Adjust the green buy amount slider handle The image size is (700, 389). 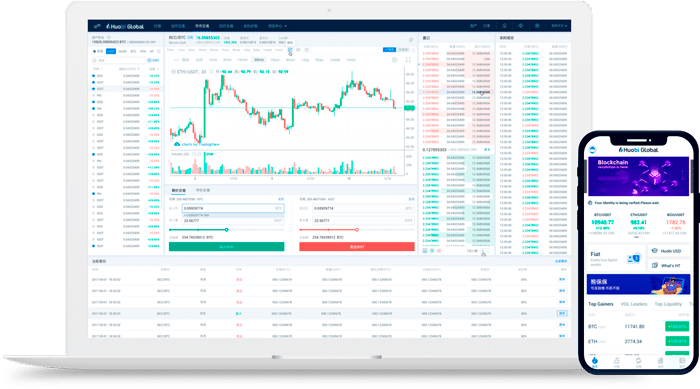coord(227,230)
